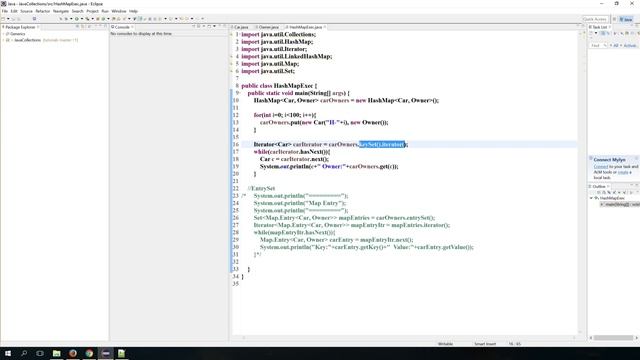Open the Project menu

(92, 11)
